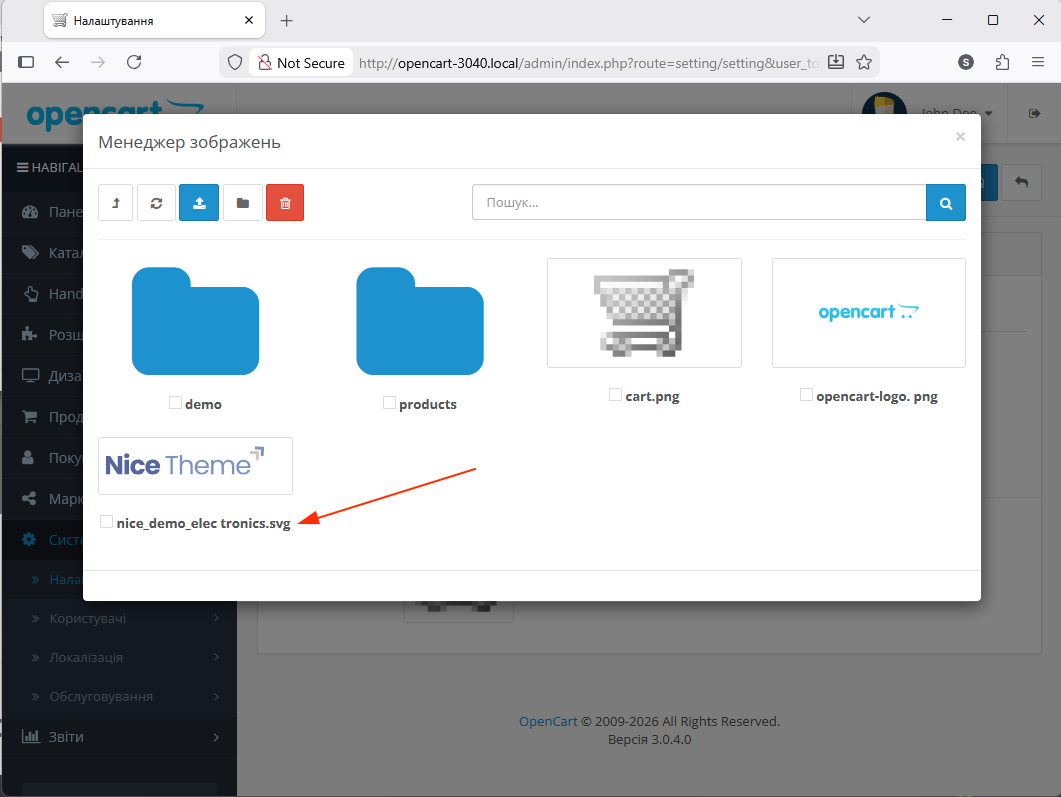Toggle the НАВІГАЦІЯ hamburger menu

coord(22,167)
